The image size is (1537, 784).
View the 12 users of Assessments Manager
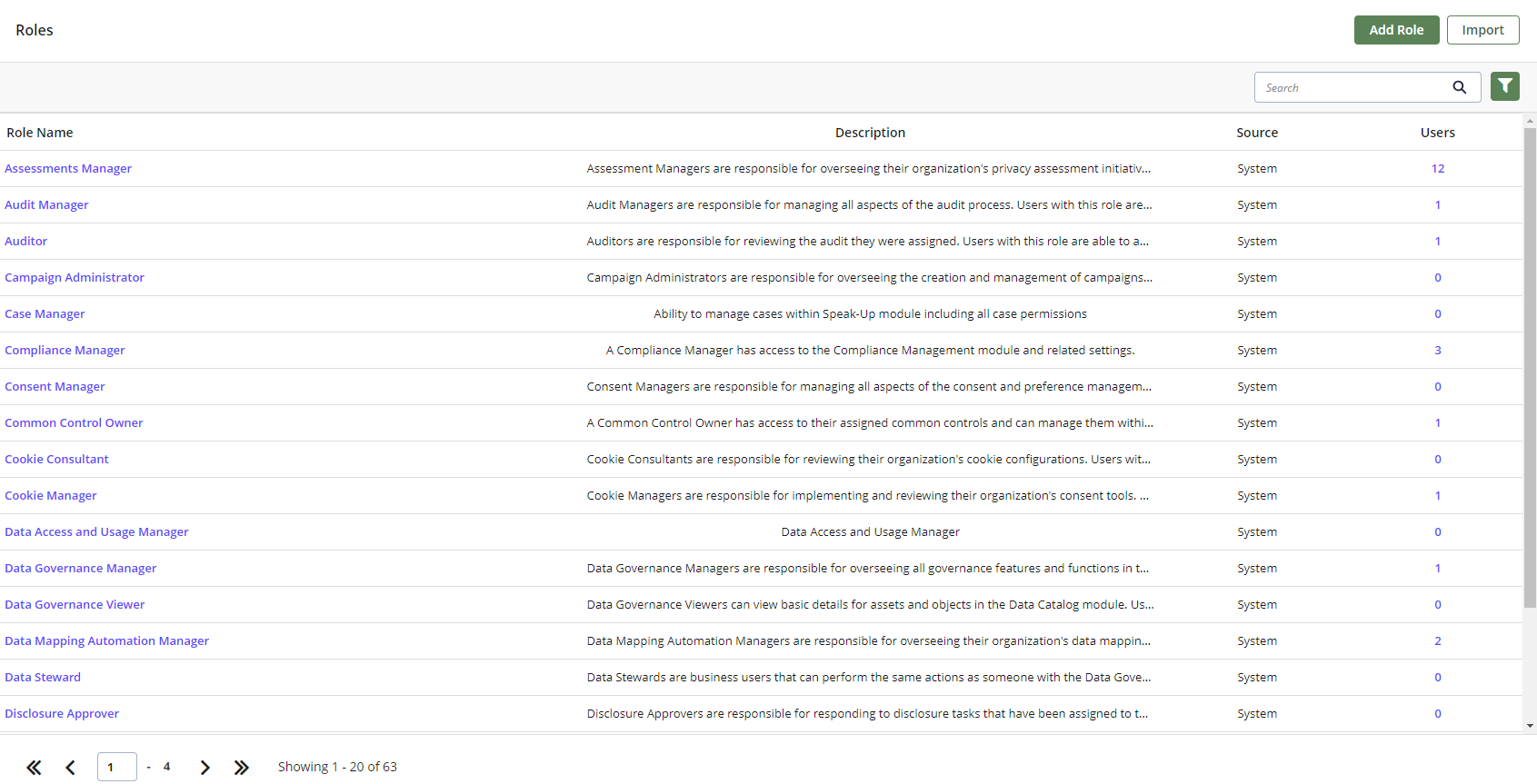[x=1438, y=168]
